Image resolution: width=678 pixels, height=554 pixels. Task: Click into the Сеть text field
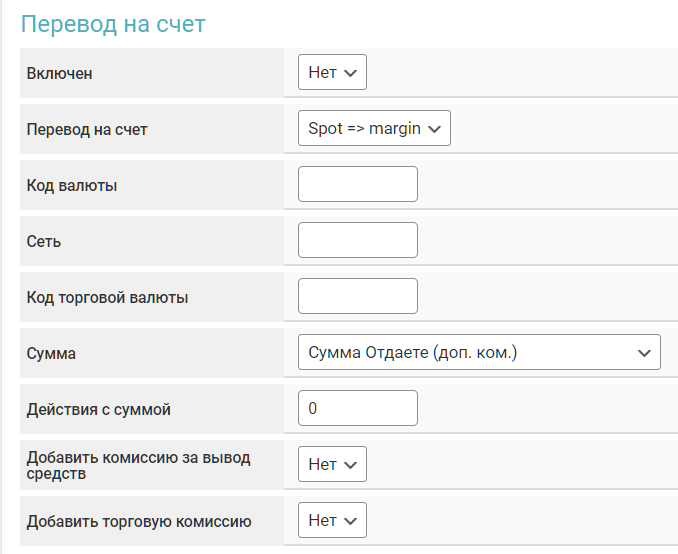(357, 240)
